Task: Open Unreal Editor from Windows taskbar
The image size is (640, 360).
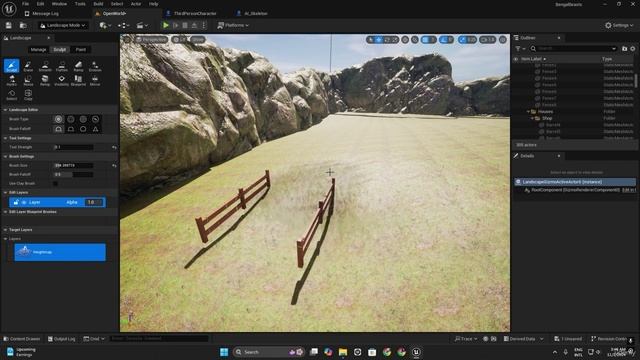Action: tap(416, 352)
